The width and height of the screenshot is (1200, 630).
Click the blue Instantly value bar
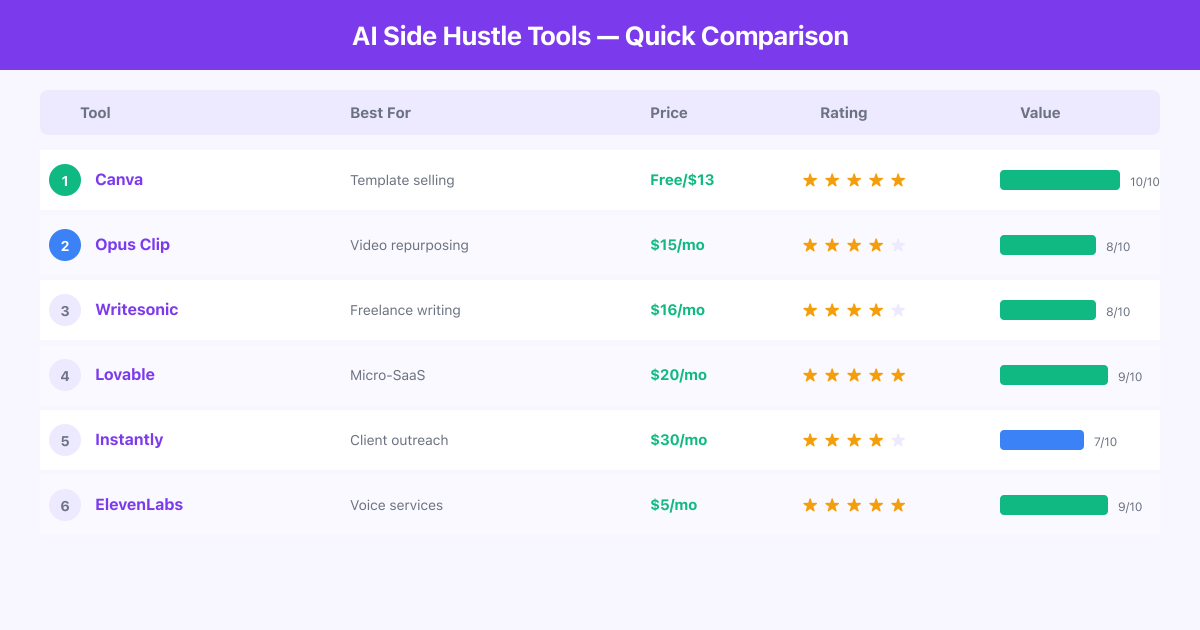[1041, 440]
